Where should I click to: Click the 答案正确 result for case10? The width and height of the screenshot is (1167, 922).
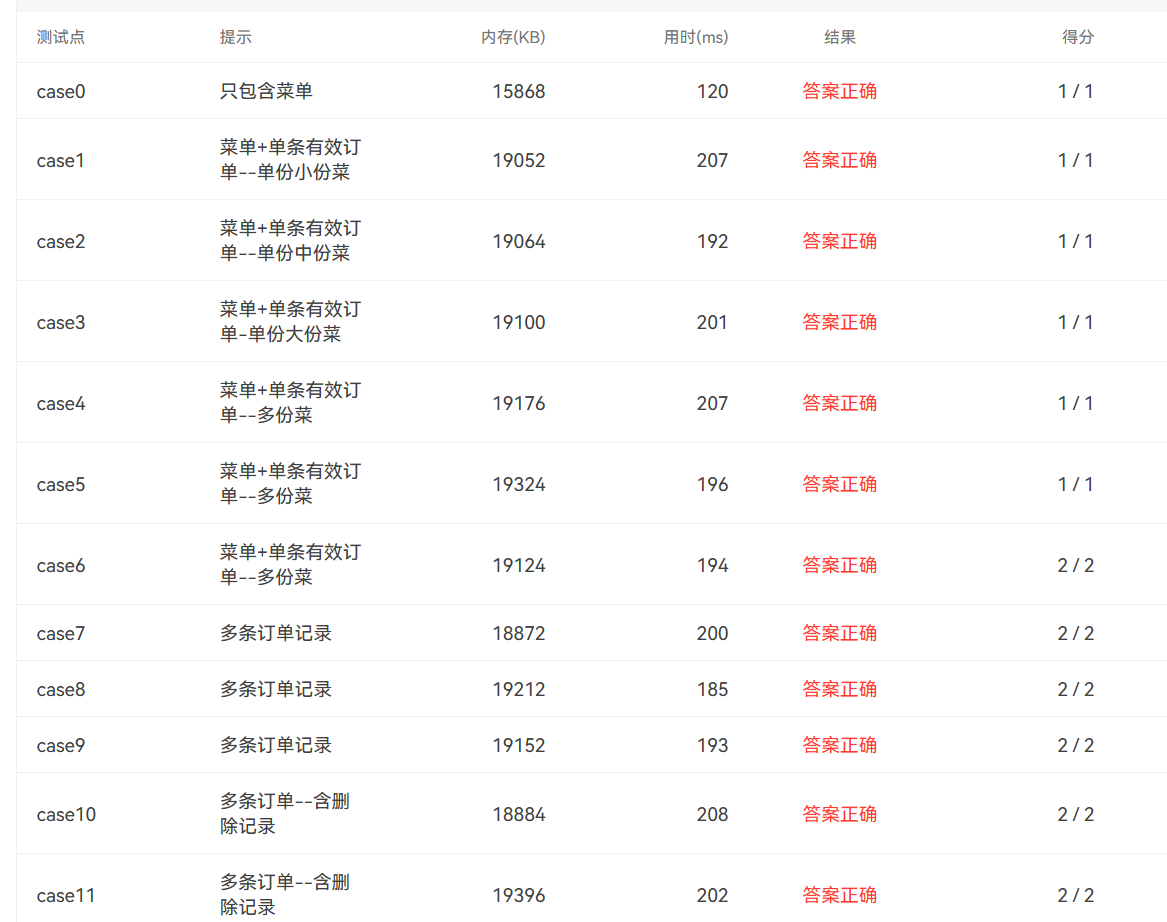tap(839, 814)
